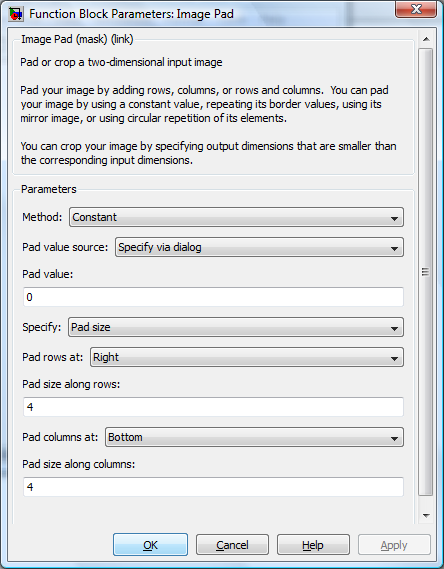Click the 'Method:' label
The height and width of the screenshot is (569, 444).
point(42,217)
